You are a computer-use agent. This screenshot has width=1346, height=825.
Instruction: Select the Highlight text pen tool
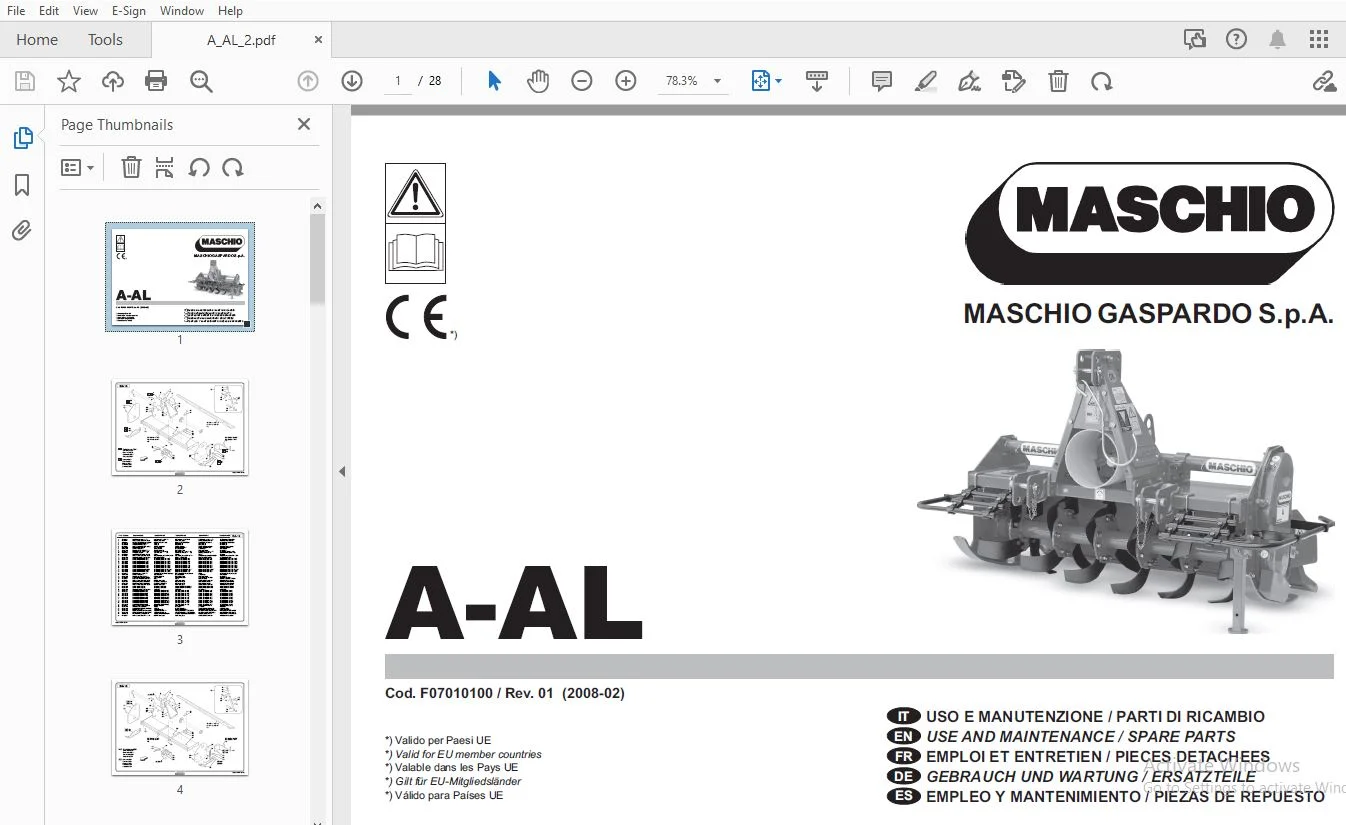pyautogui.click(x=926, y=81)
